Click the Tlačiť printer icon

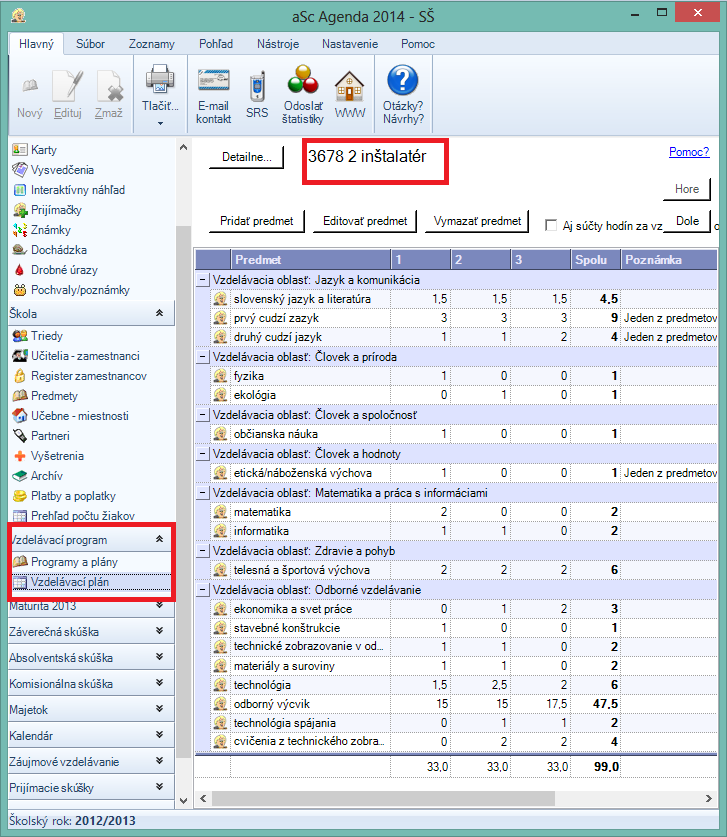coord(160,80)
